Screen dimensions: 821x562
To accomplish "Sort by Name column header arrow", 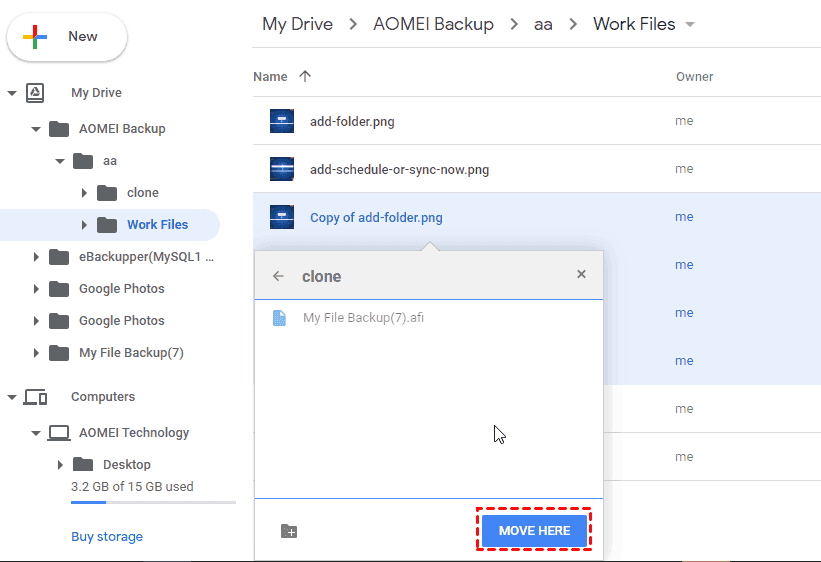I will (x=305, y=76).
